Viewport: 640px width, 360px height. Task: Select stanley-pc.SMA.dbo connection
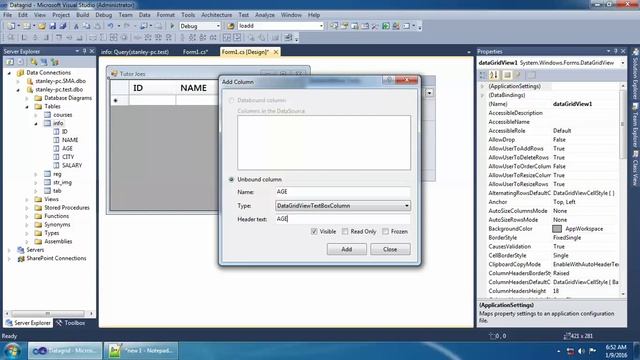[60, 81]
